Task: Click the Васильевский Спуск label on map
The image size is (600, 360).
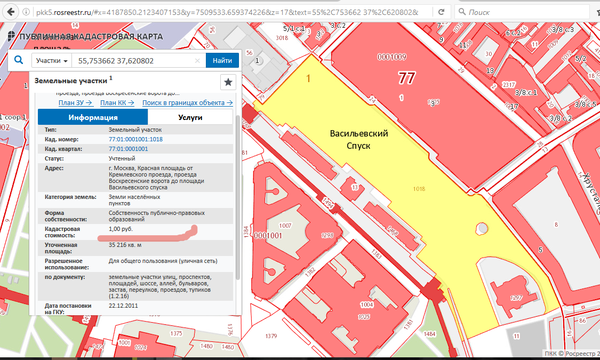Action: coord(359,139)
